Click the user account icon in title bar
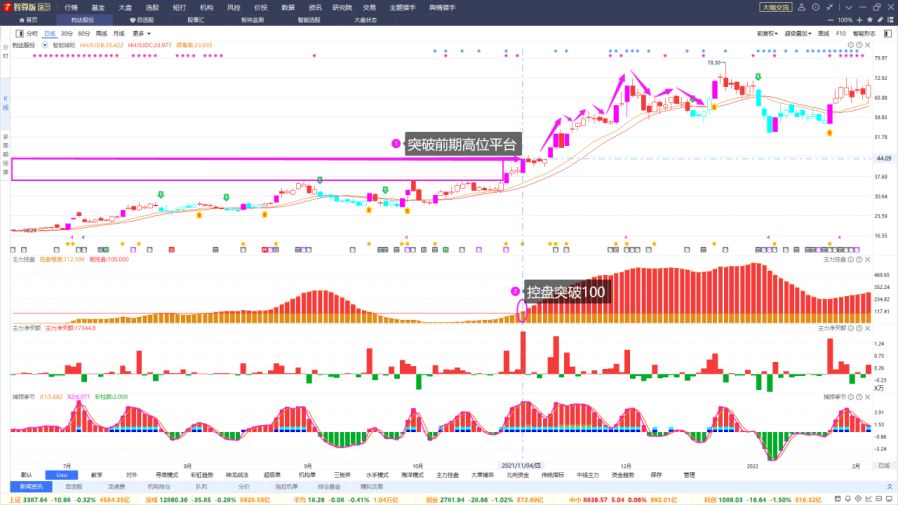The width and height of the screenshot is (898, 505). click(x=802, y=6)
